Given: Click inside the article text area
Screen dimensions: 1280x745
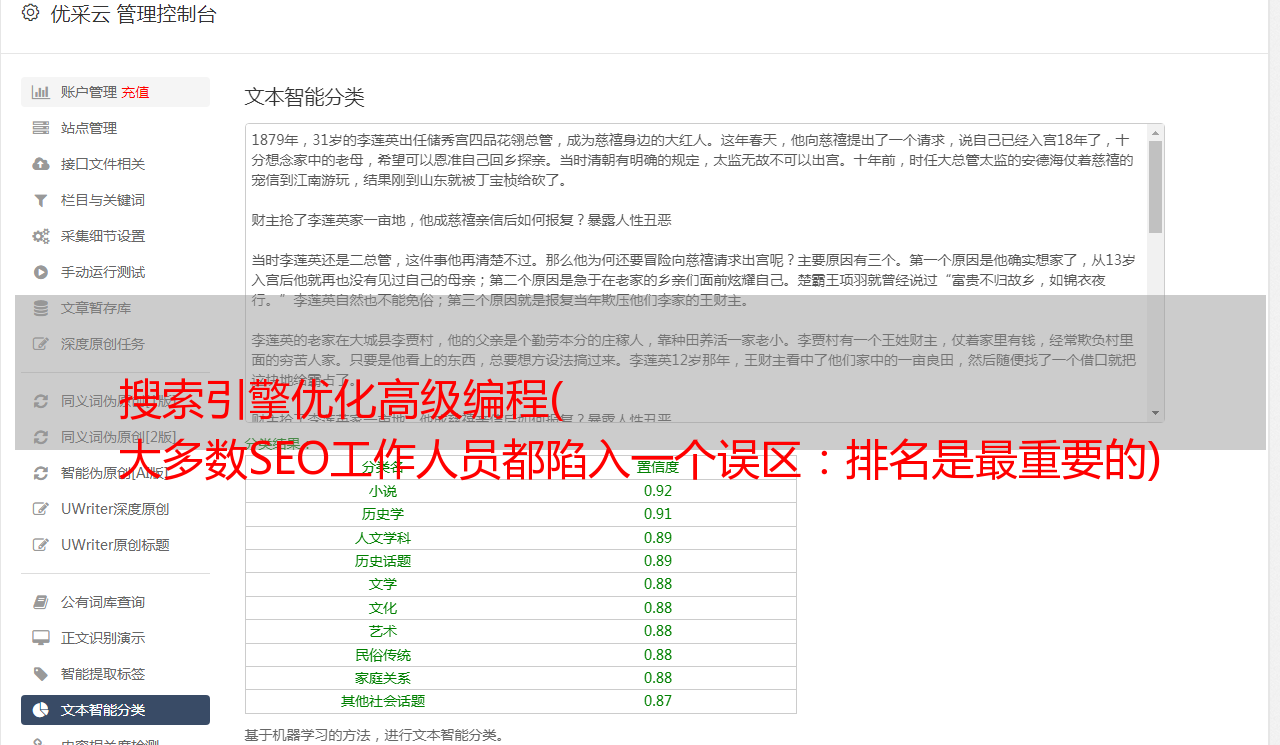Looking at the screenshot, I should pyautogui.click(x=696, y=273).
